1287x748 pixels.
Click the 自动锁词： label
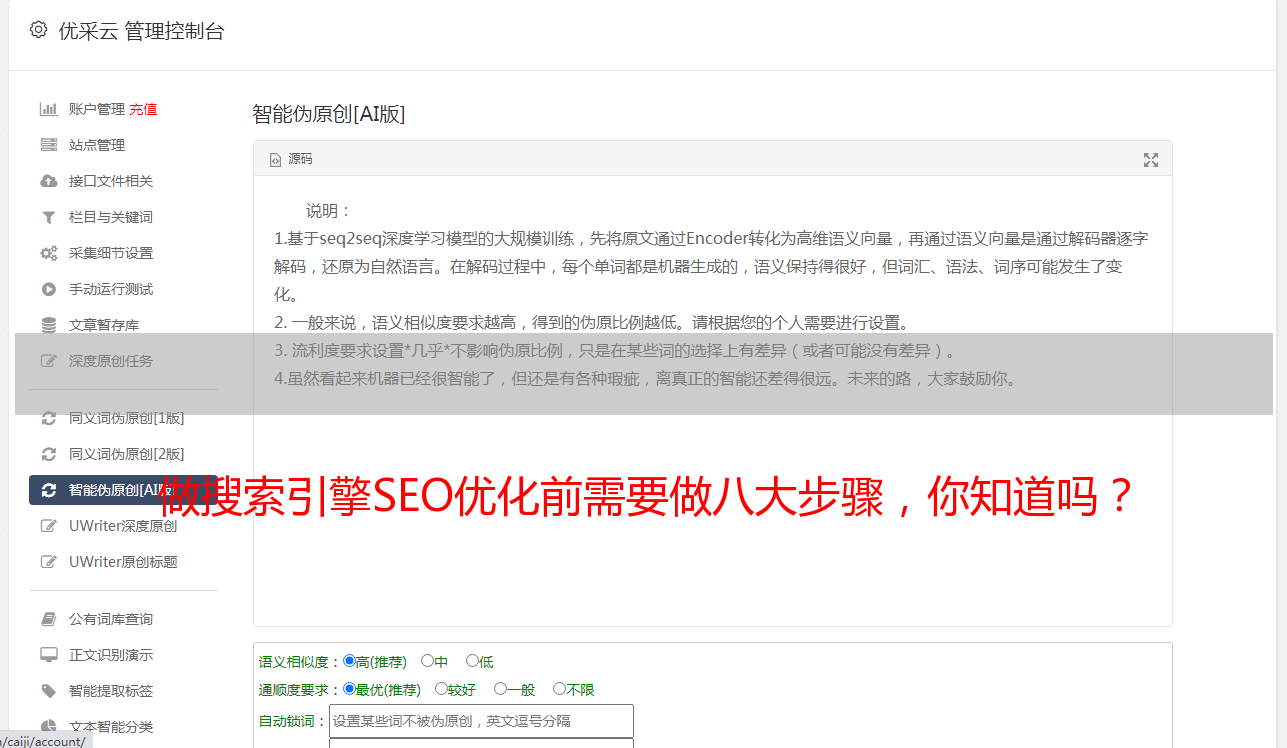pos(293,721)
